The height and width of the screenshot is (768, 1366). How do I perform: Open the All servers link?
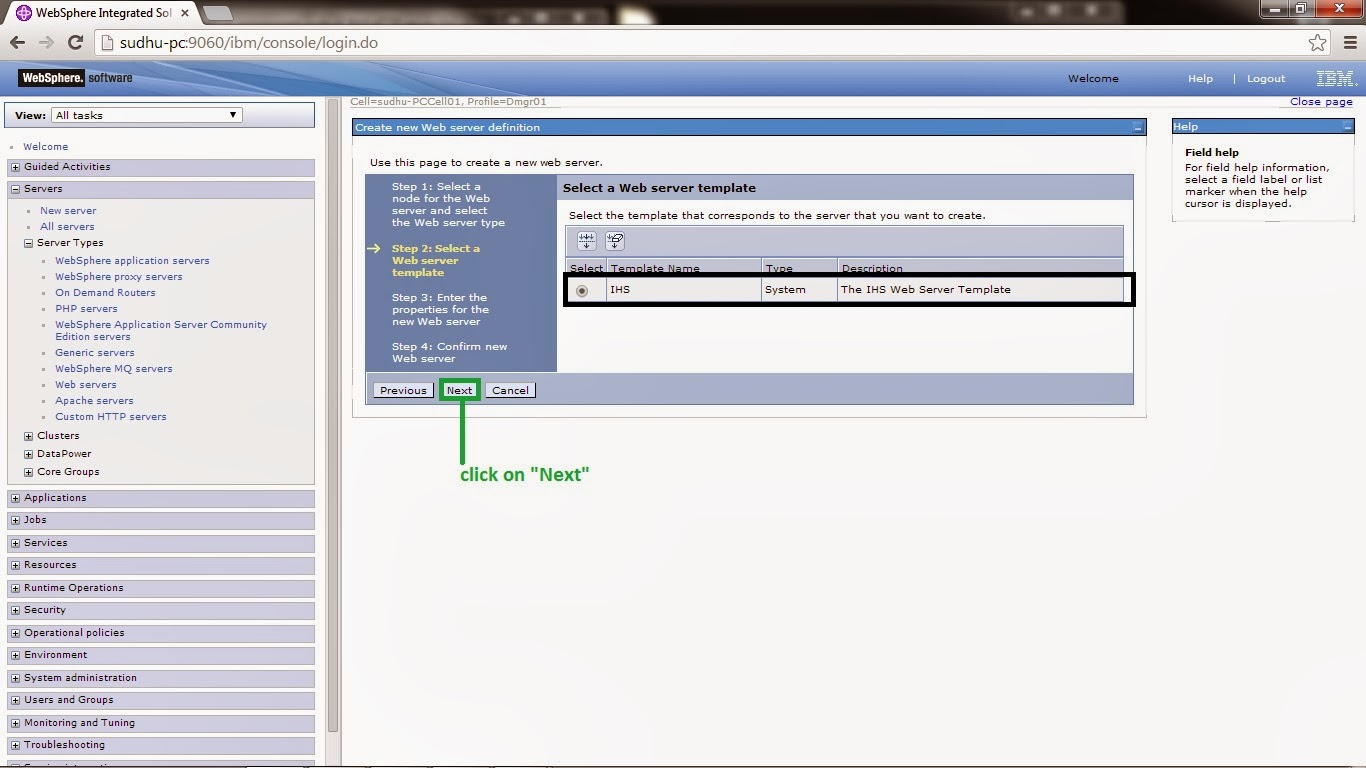[x=67, y=227]
